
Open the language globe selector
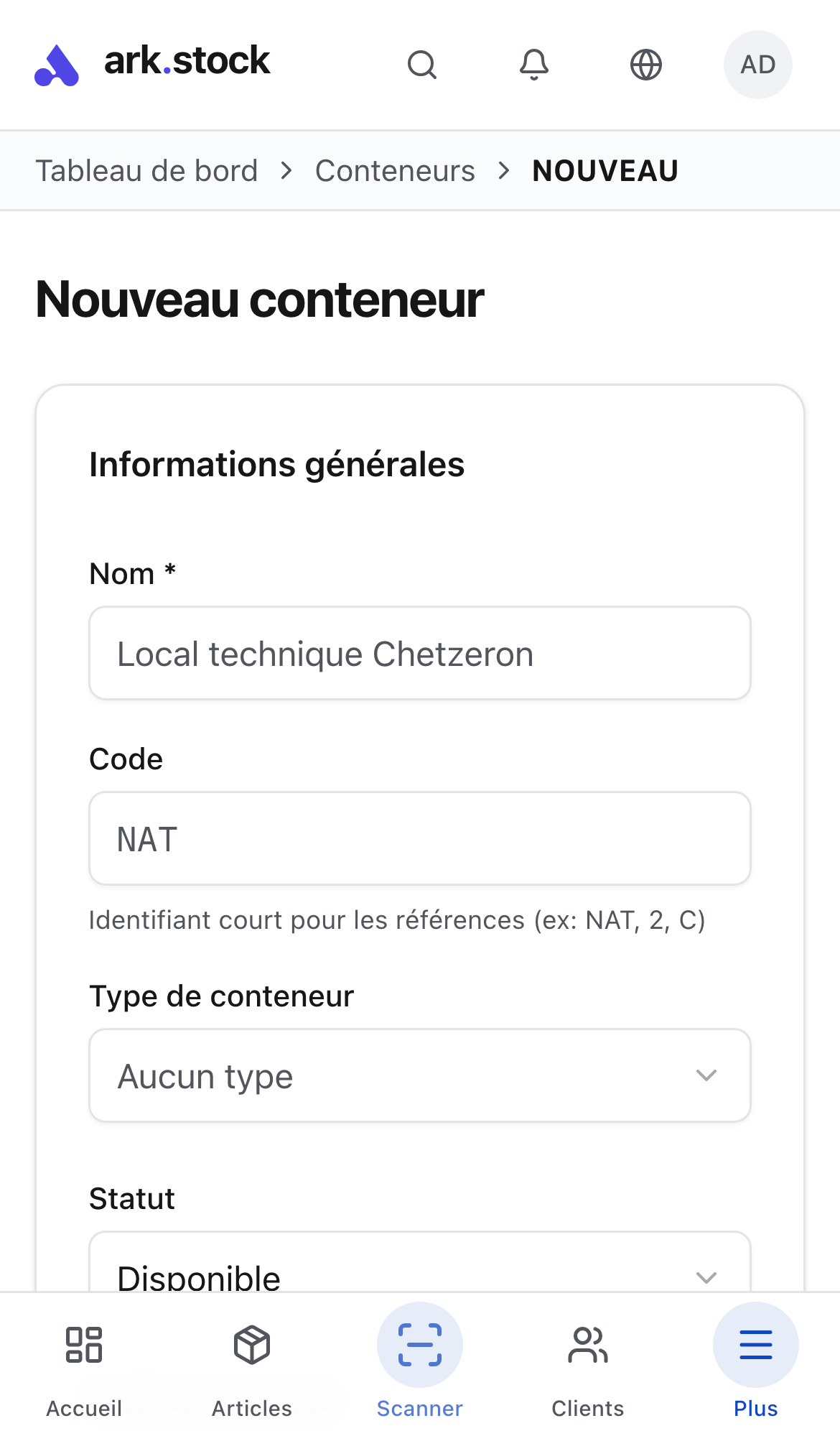pyautogui.click(x=645, y=65)
